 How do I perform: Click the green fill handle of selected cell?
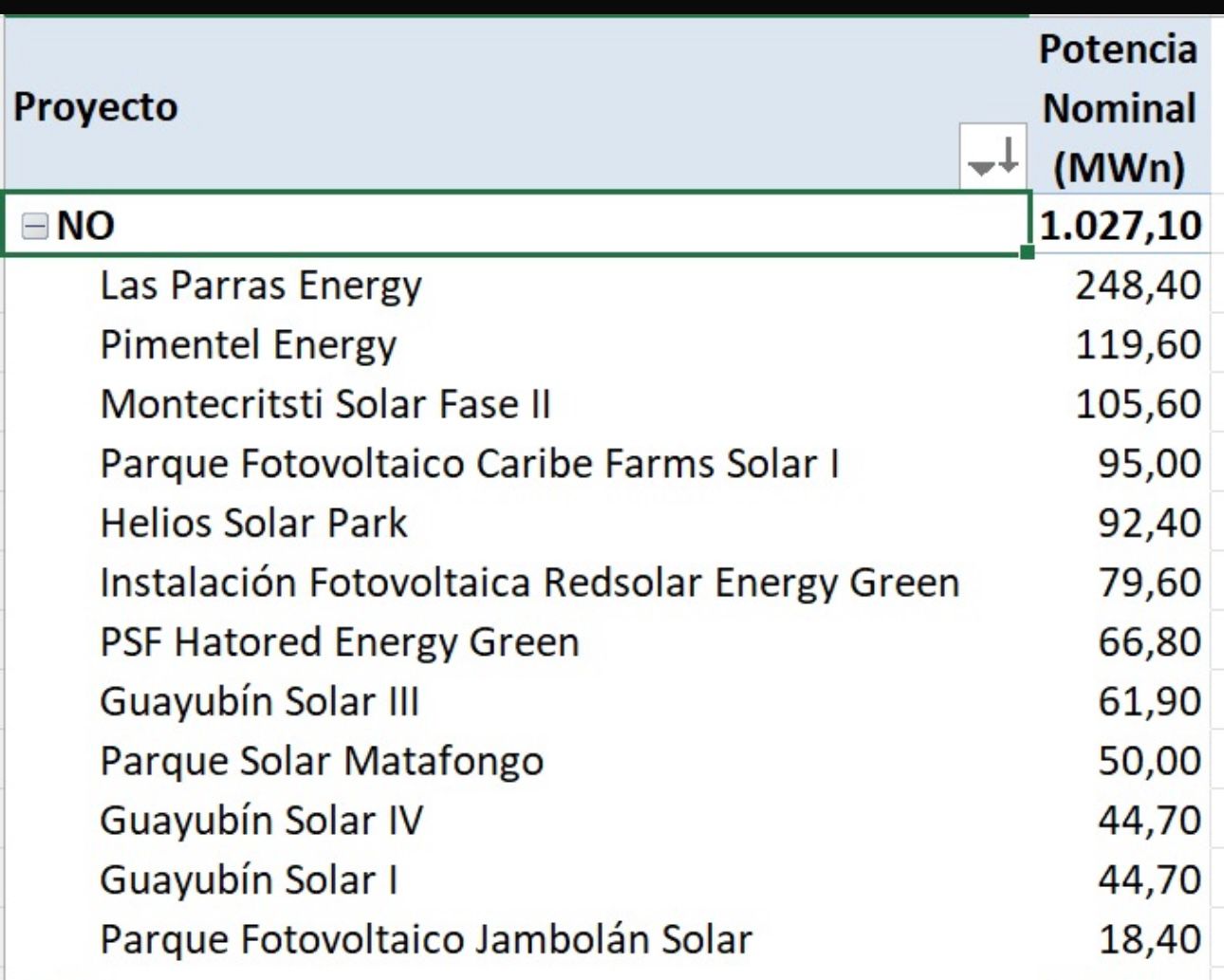(1027, 252)
